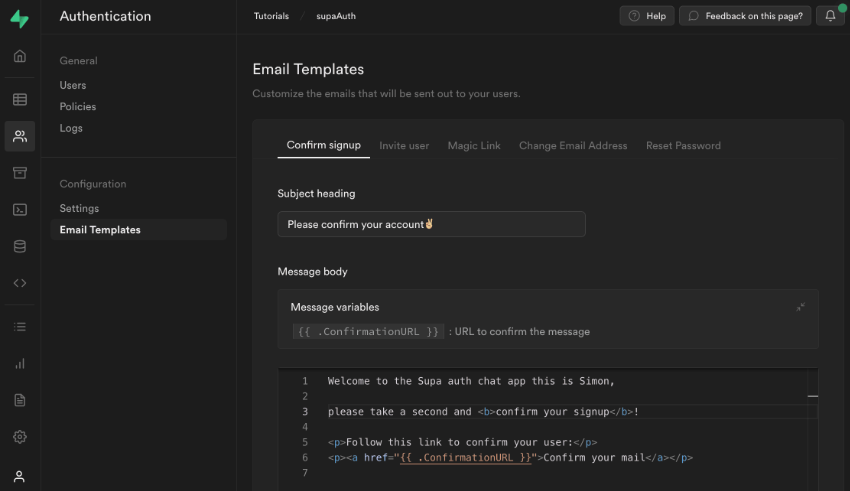Click code line 6 href ConfirmationURL
This screenshot has width=850, height=491.
click(x=510, y=457)
